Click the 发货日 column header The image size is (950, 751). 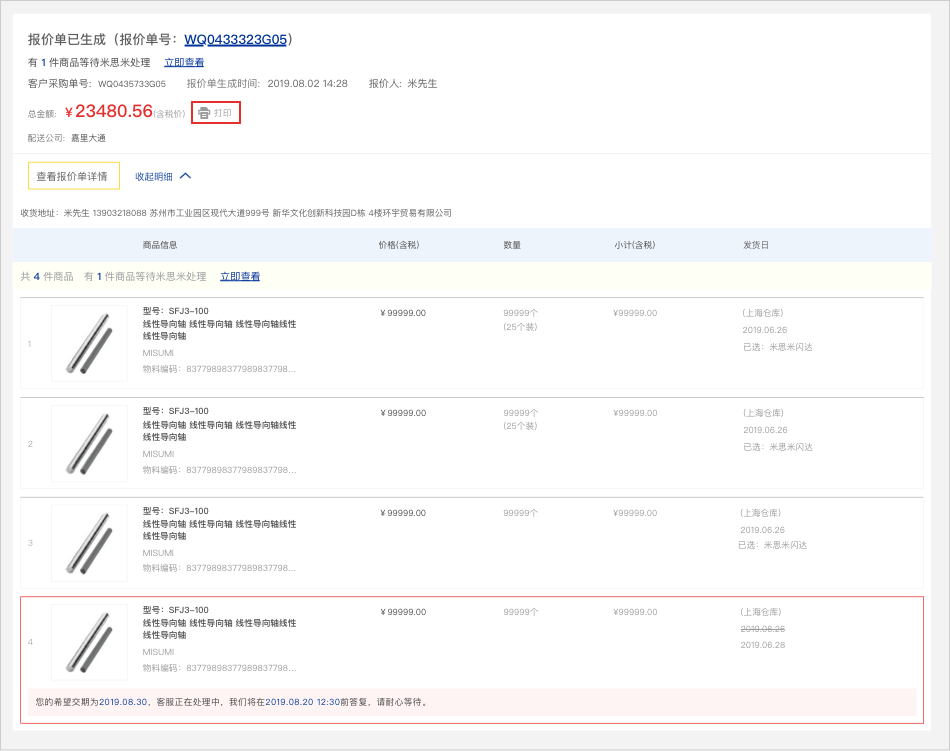[x=755, y=245]
